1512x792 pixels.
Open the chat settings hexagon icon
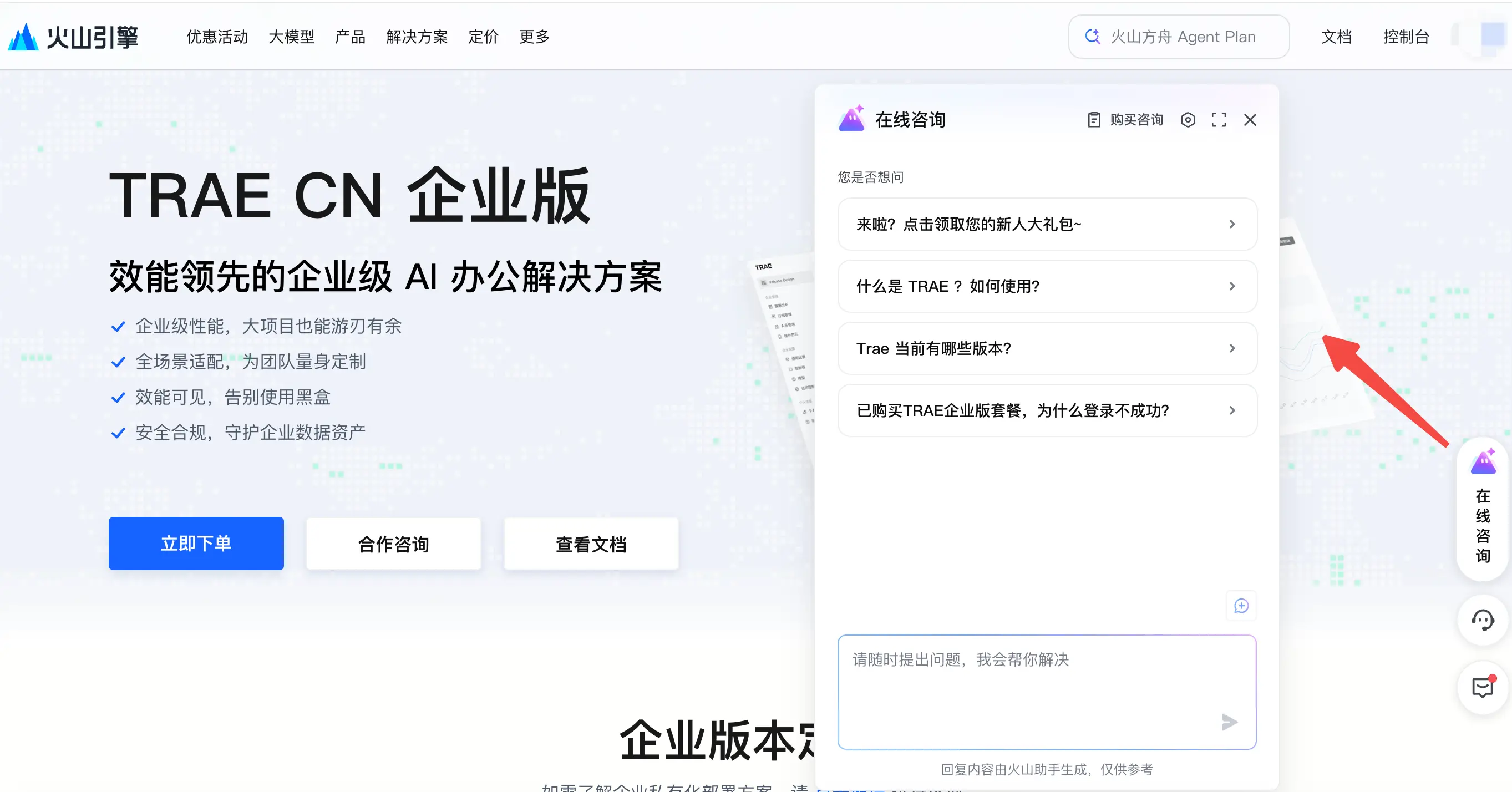coord(1188,120)
